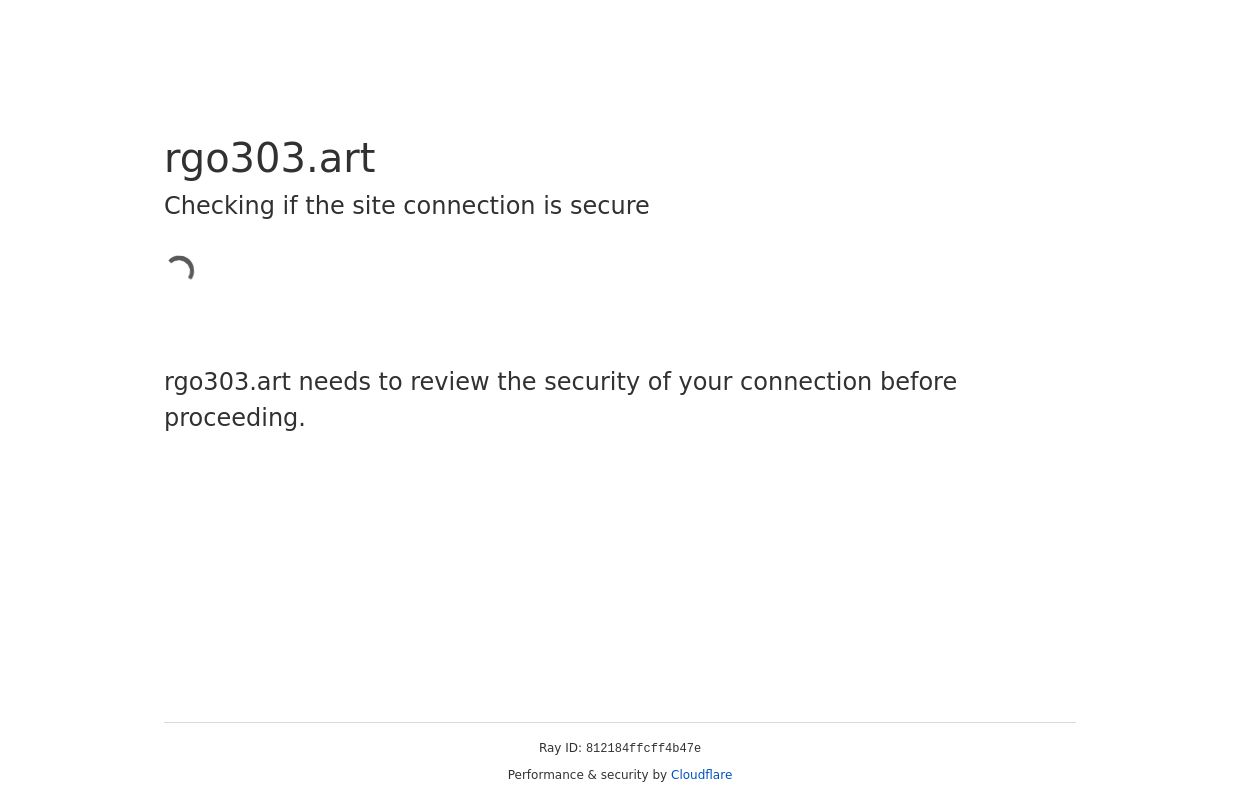Image resolution: width=1240 pixels, height=800 pixels.
Task: Click the word "before" in the paragraph
Action: click(918, 382)
